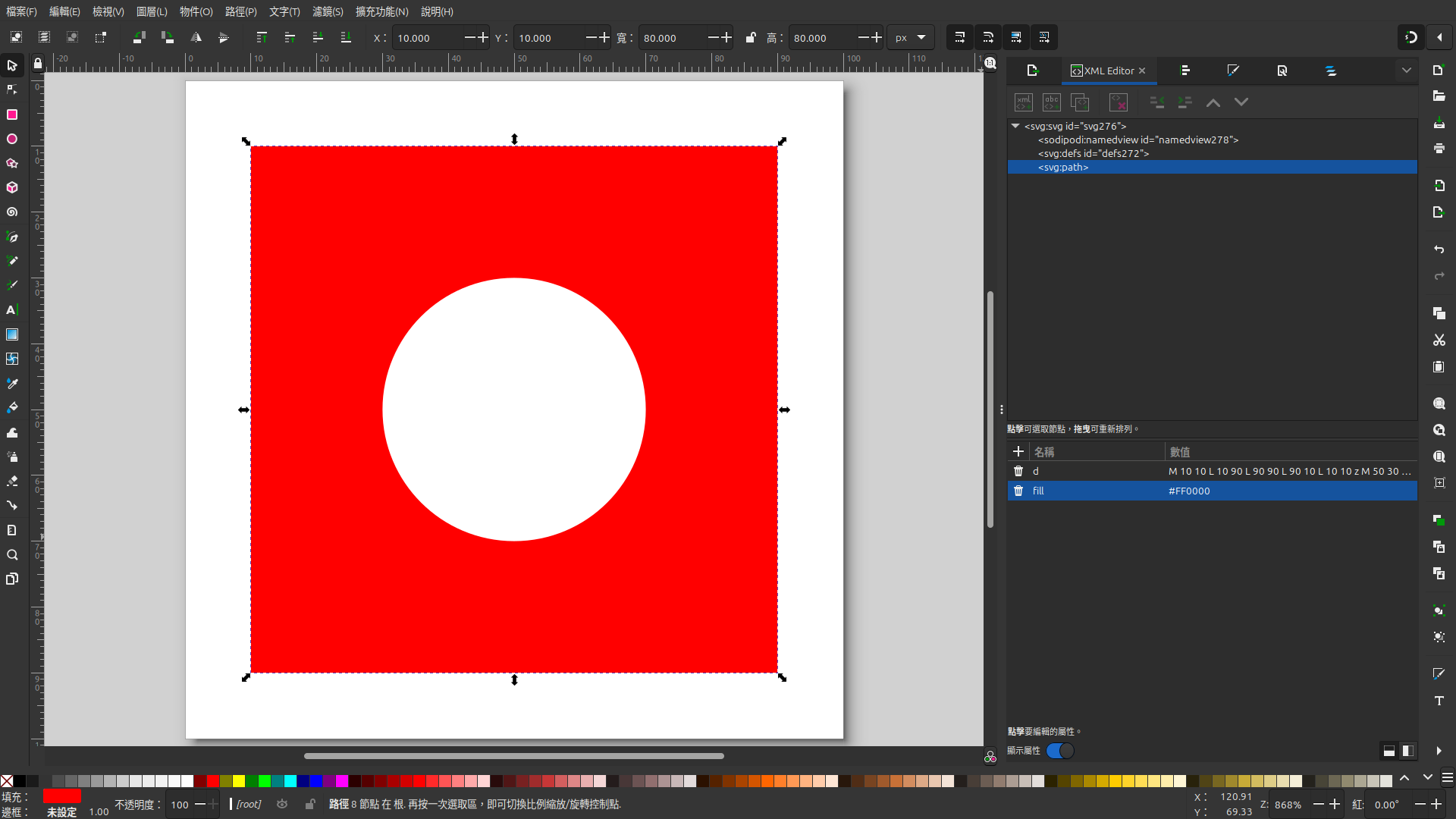The height and width of the screenshot is (819, 1456).
Task: Click the Print icon
Action: (1439, 149)
